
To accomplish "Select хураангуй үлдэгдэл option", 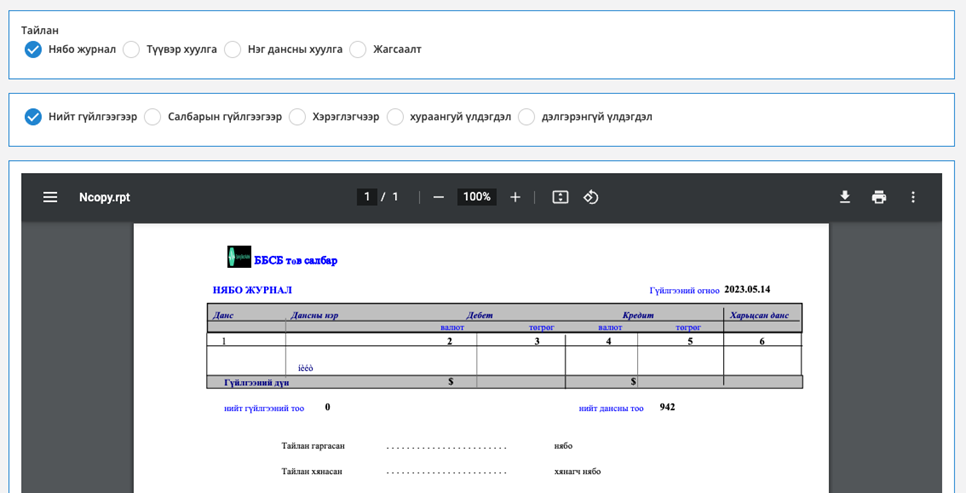I will (395, 116).
